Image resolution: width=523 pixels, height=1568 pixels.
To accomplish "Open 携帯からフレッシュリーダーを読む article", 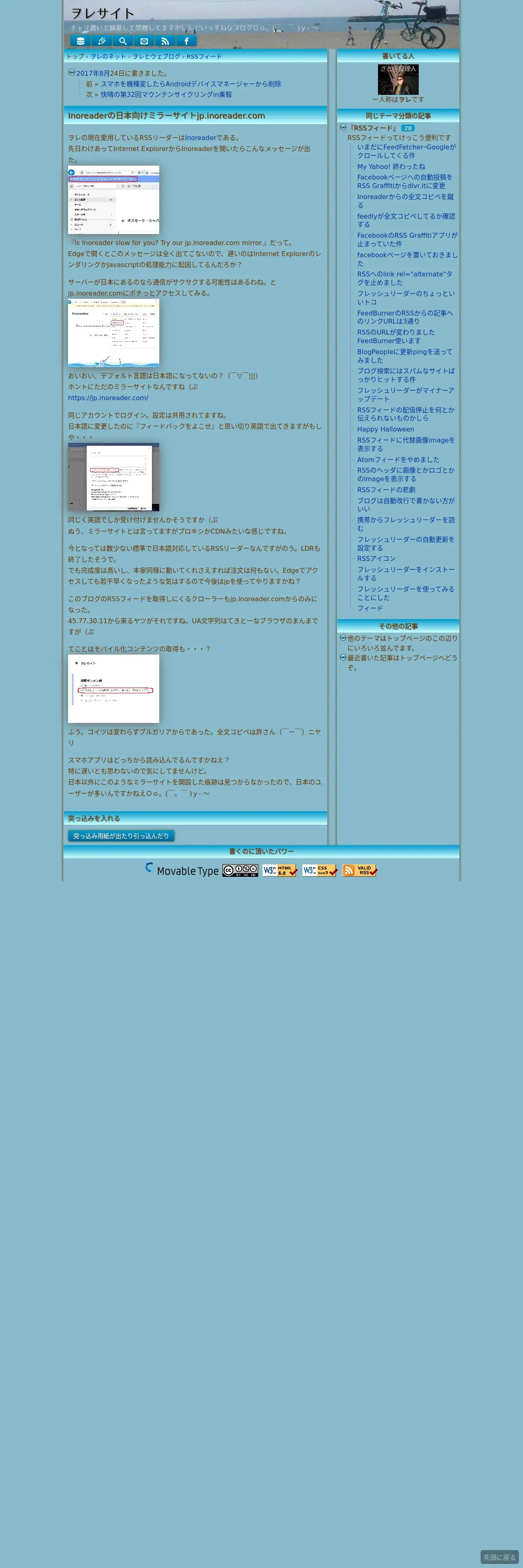I will 406,525.
